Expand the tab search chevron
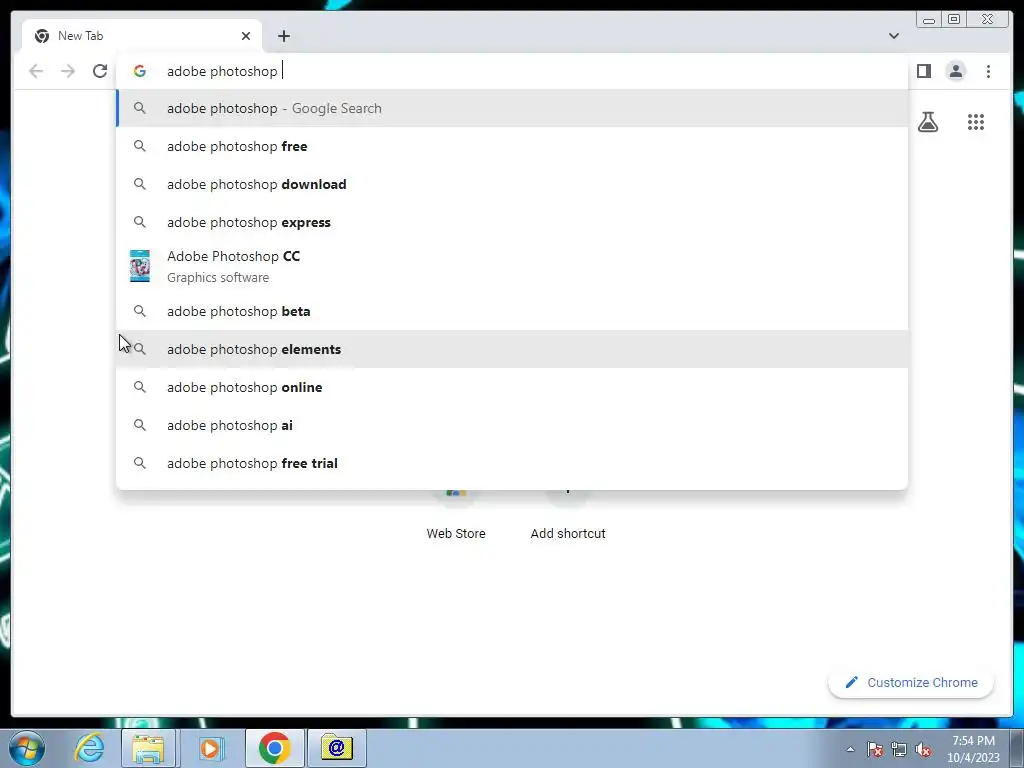This screenshot has width=1024, height=768. tap(893, 36)
